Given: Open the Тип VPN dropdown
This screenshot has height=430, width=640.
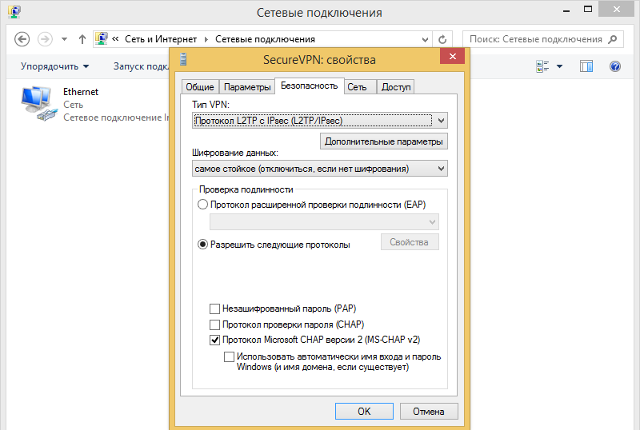Looking at the screenshot, I should [x=320, y=121].
